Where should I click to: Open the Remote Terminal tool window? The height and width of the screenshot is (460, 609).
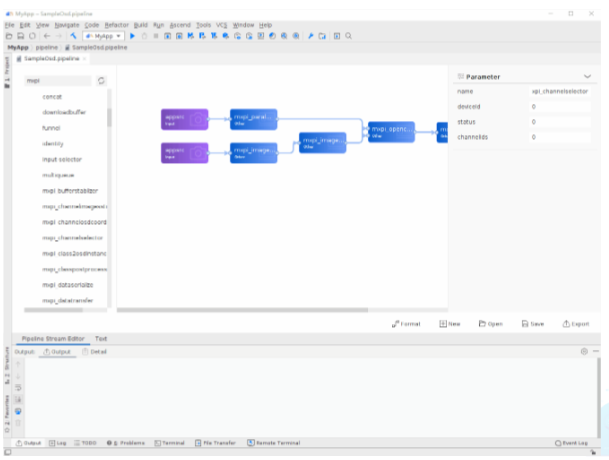click(x=274, y=443)
